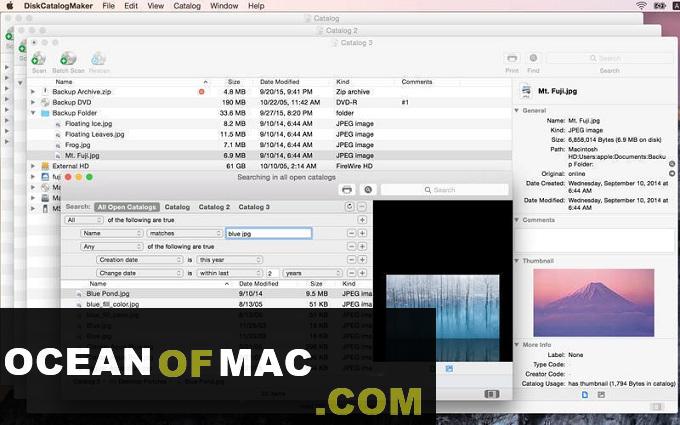Select the All Open Catalogs search scope
Screen dimensions: 680x425
(x=127, y=207)
